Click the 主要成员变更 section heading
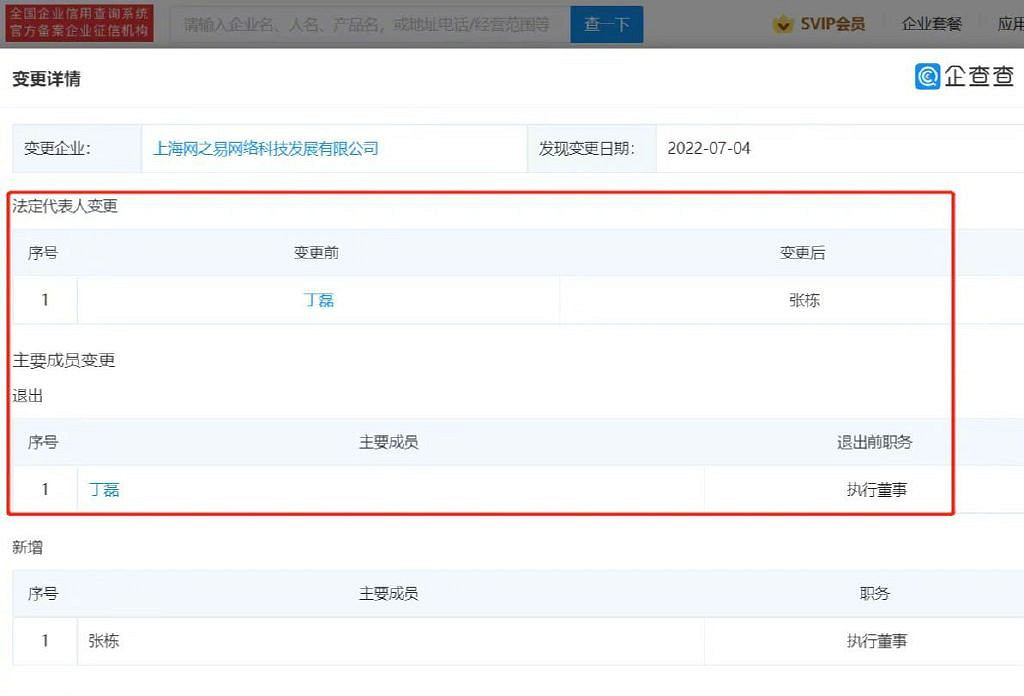1024x696 pixels. (63, 360)
